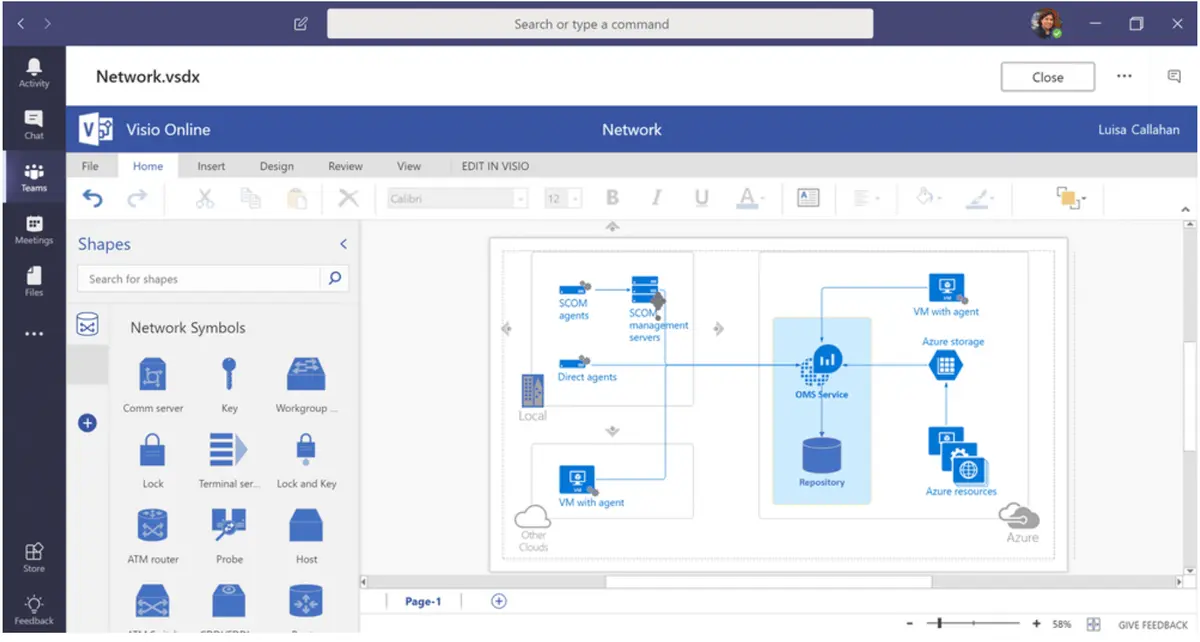The height and width of the screenshot is (642, 1200).
Task: Paste from clipboard
Action: pyautogui.click(x=297, y=198)
